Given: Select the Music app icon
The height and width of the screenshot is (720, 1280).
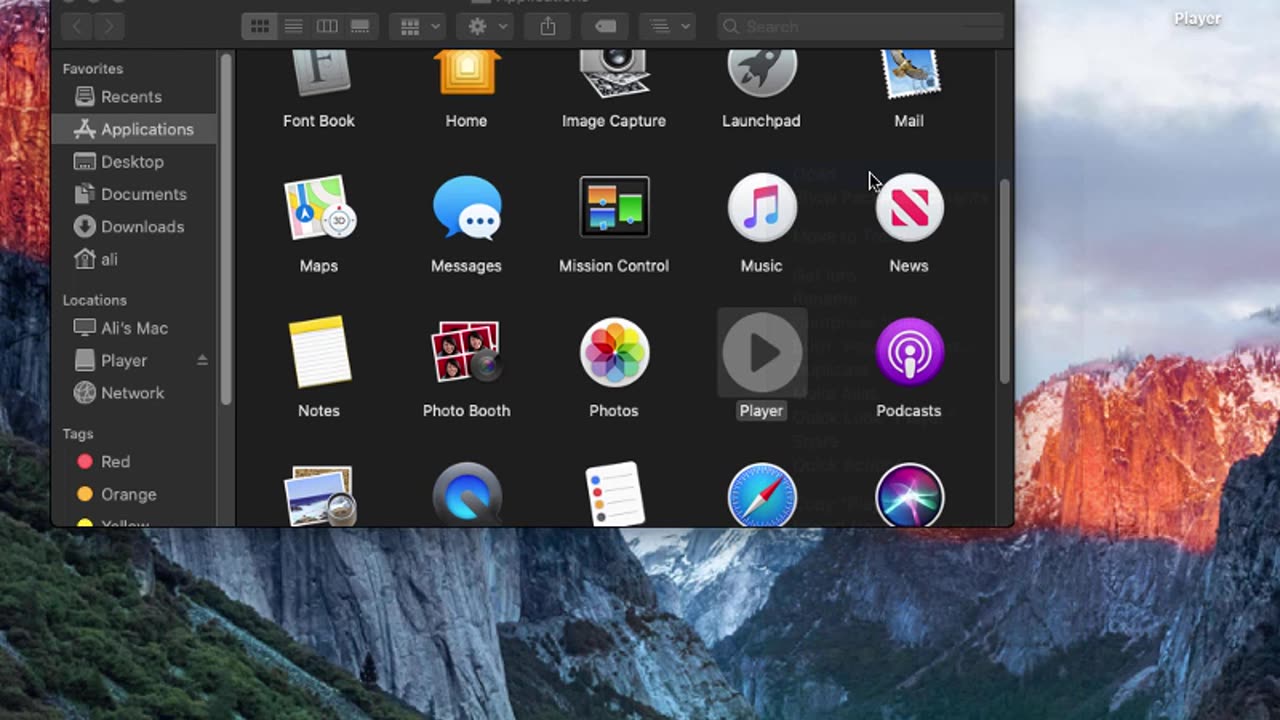Looking at the screenshot, I should [x=761, y=208].
